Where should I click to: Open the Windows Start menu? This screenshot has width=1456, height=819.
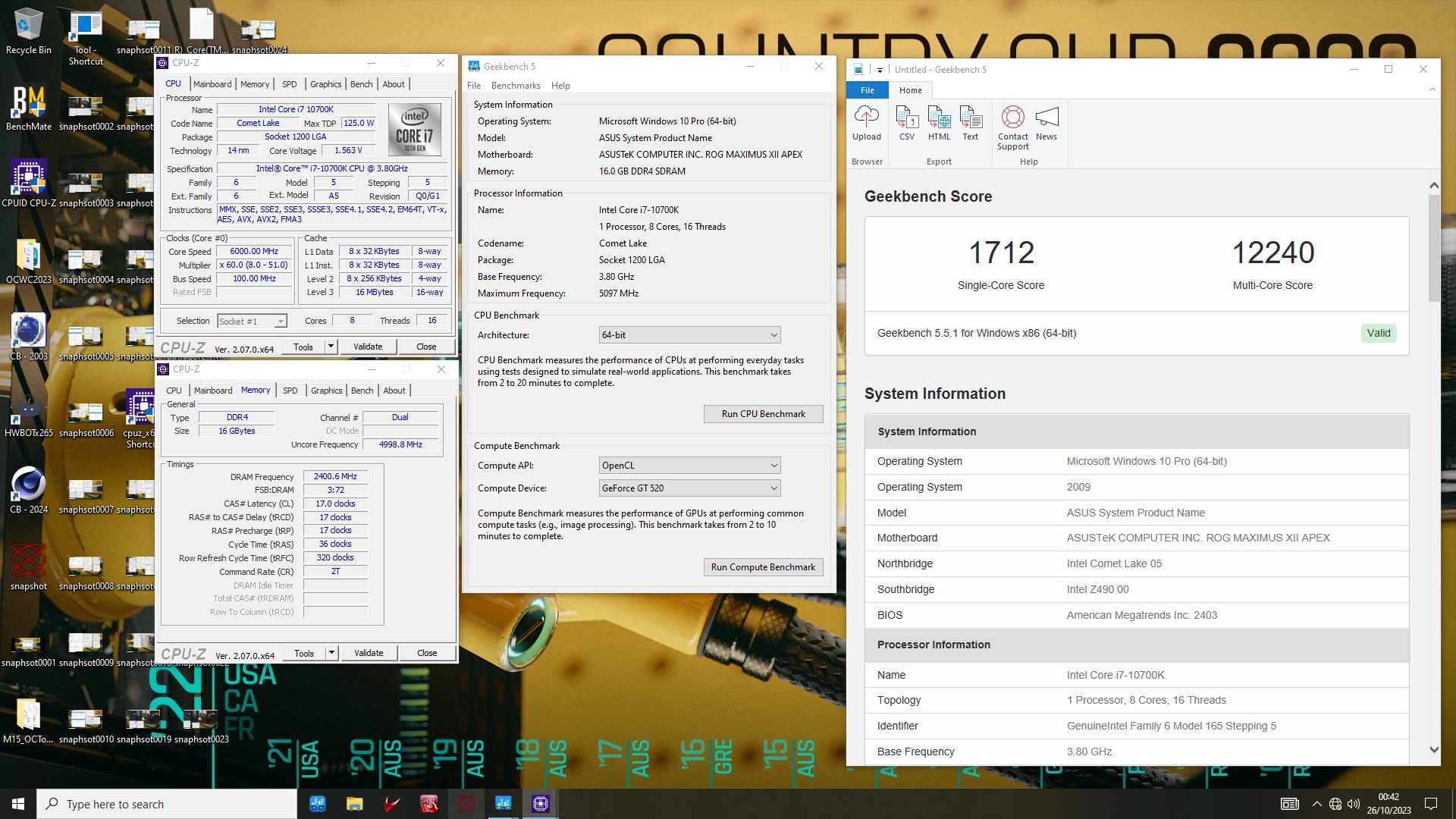click(18, 804)
